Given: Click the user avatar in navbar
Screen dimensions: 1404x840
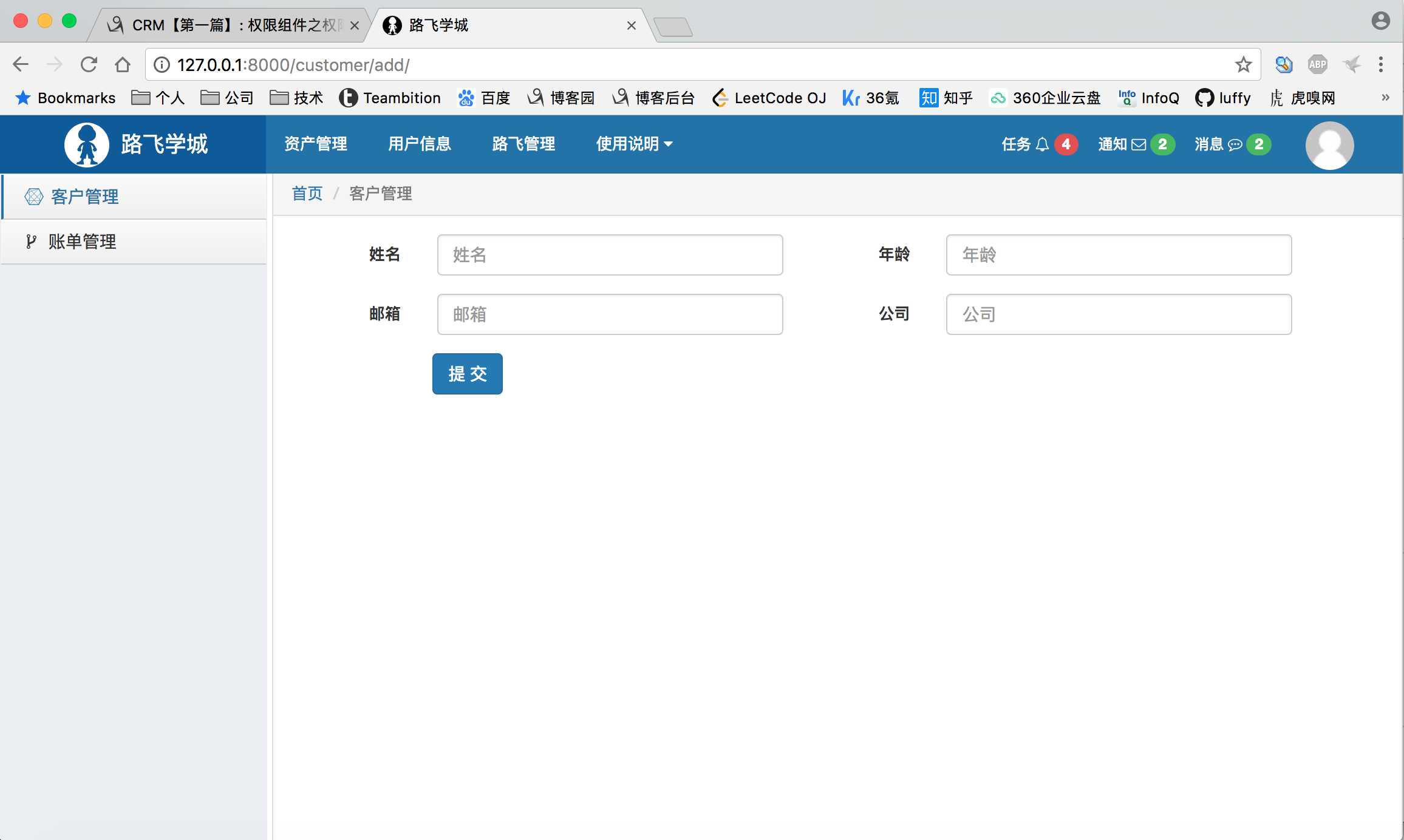Looking at the screenshot, I should 1329,144.
